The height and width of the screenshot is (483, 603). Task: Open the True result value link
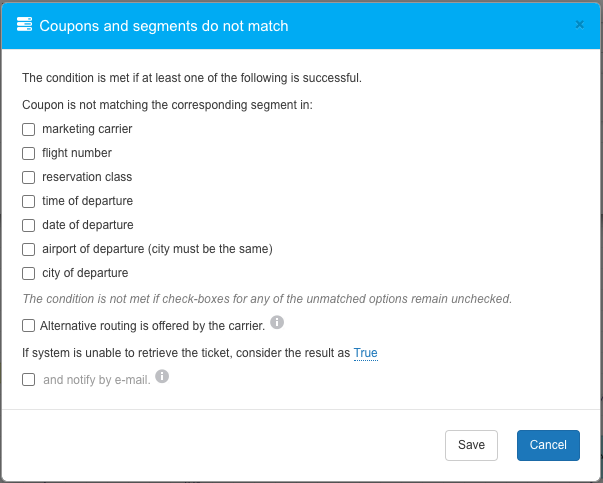click(365, 353)
